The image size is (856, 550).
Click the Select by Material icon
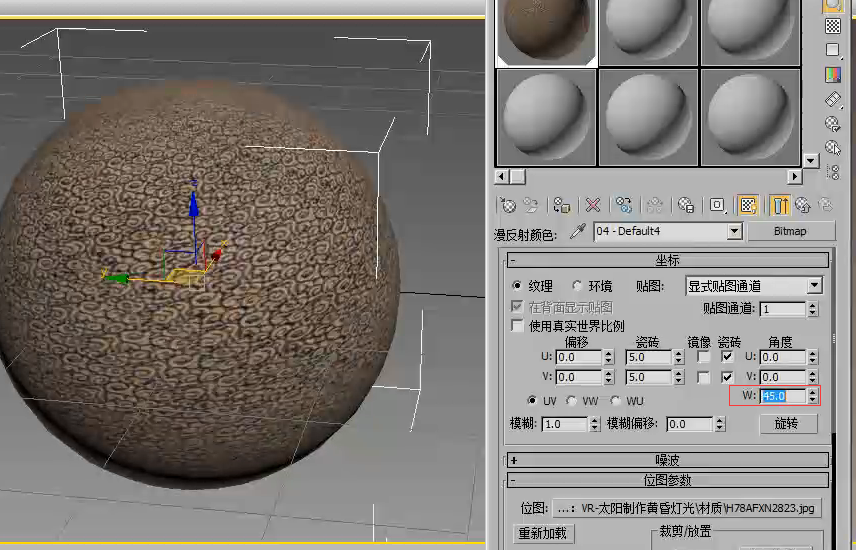(833, 148)
